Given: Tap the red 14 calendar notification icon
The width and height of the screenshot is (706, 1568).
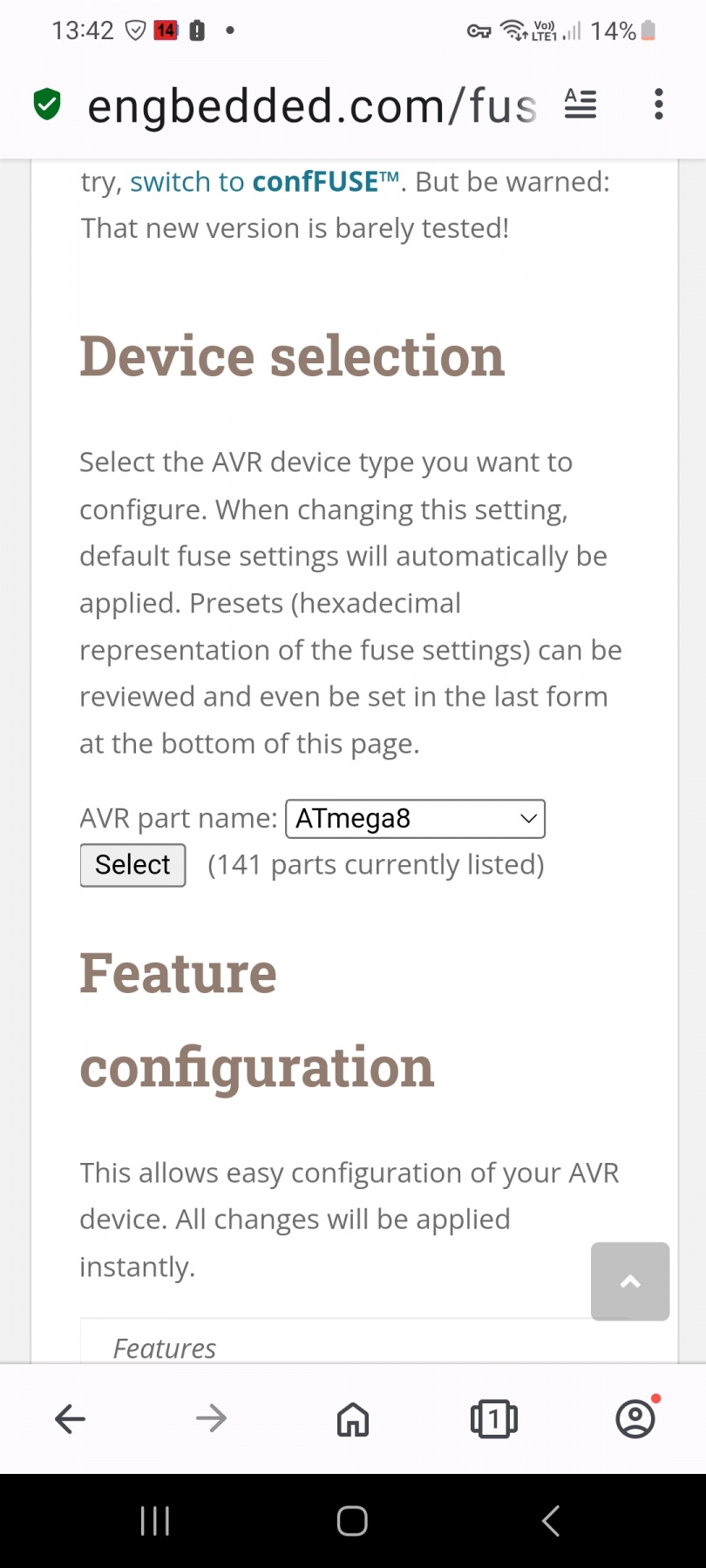Looking at the screenshot, I should [x=166, y=31].
